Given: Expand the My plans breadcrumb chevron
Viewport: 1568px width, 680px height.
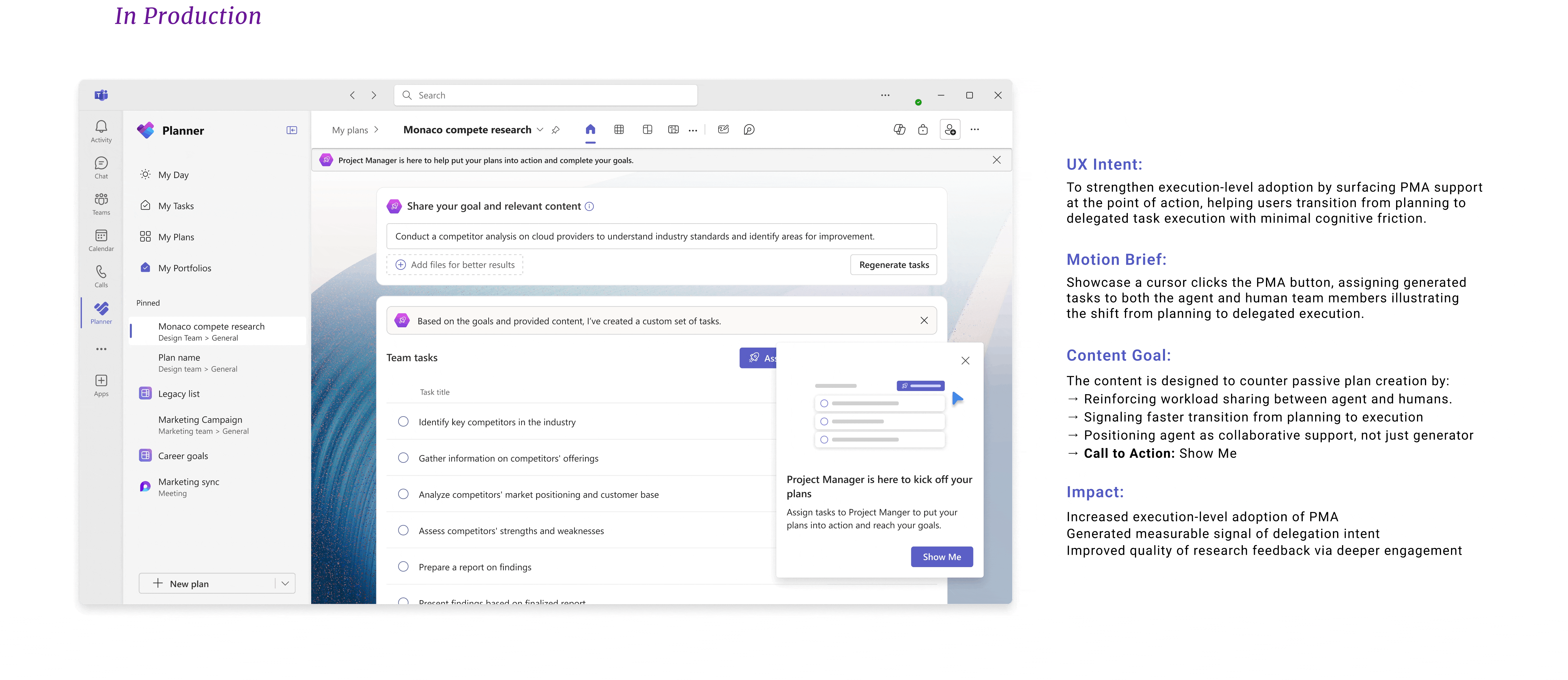Looking at the screenshot, I should (377, 129).
